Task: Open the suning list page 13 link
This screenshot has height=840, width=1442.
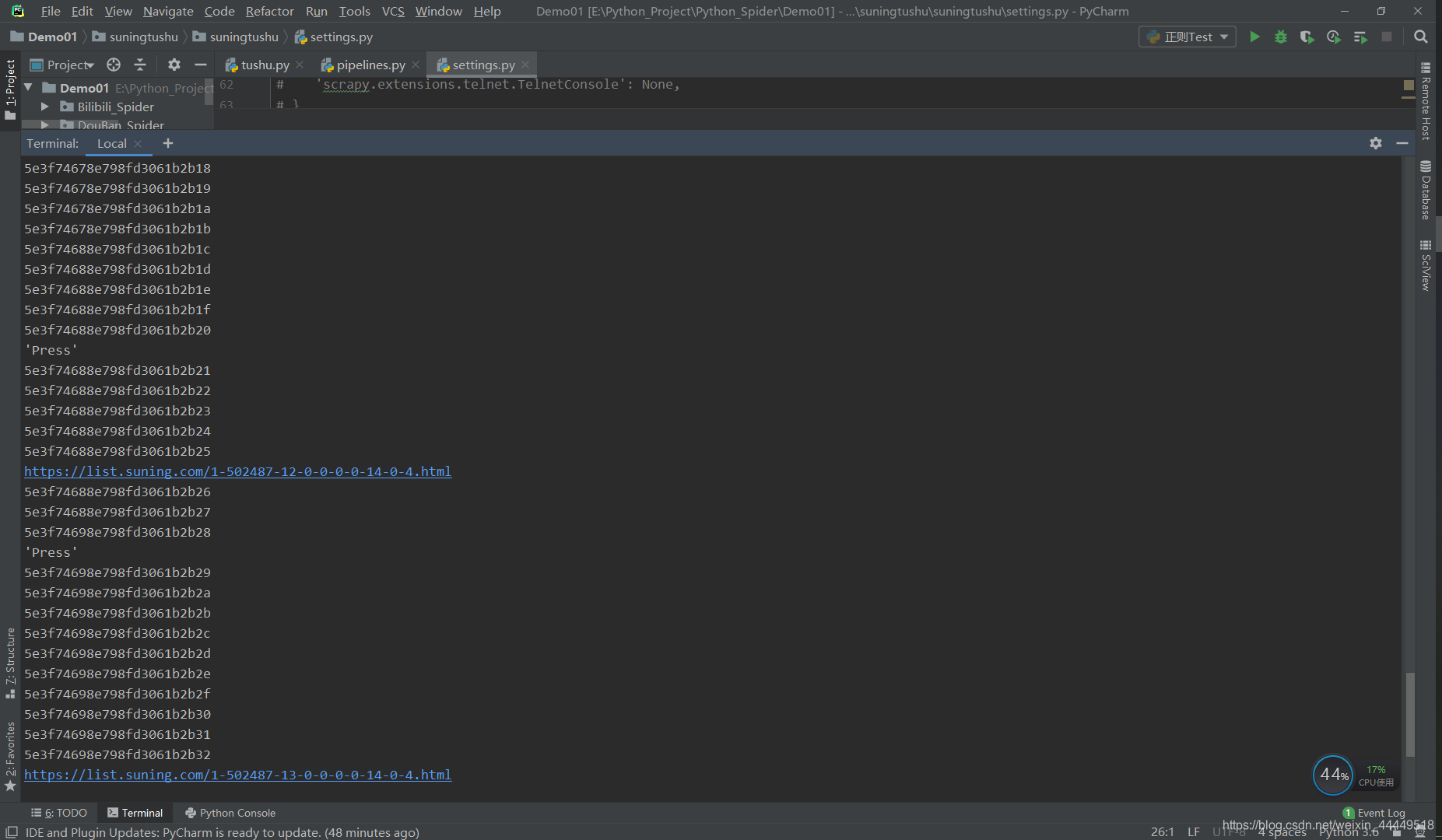Action: (237, 775)
